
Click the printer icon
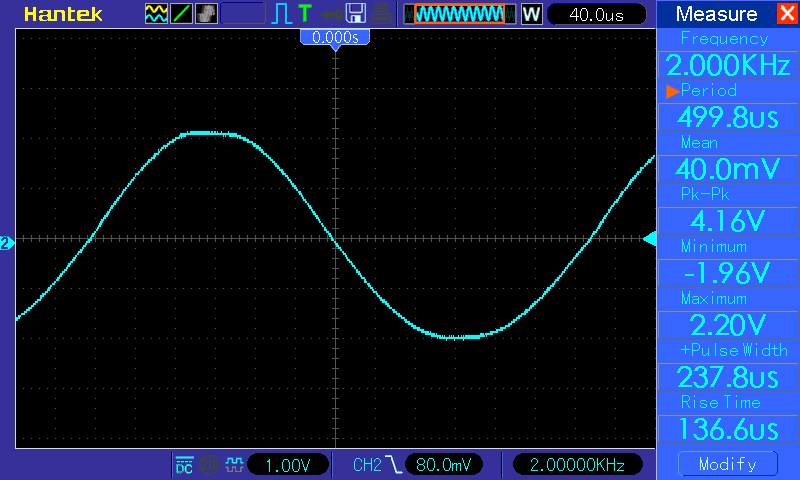tap(381, 14)
